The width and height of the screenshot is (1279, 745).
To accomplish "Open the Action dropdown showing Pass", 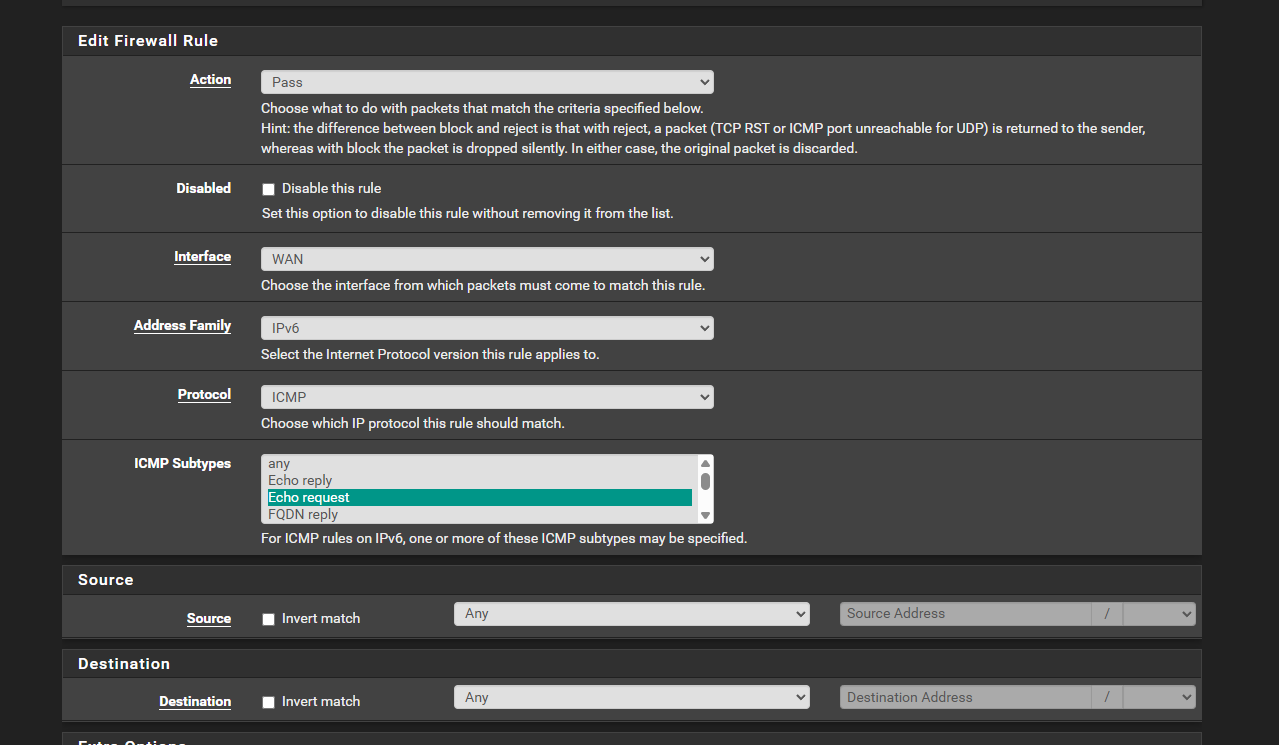I will [x=487, y=82].
